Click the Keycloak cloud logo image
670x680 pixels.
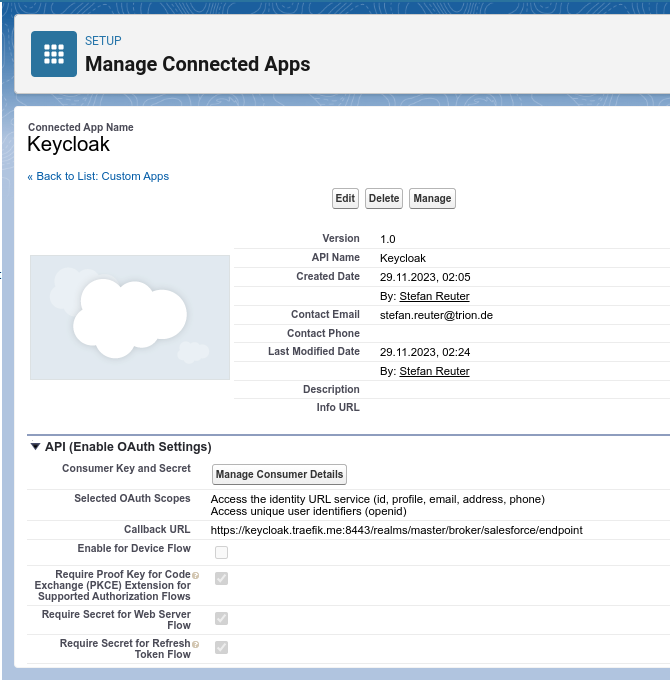[x=130, y=317]
